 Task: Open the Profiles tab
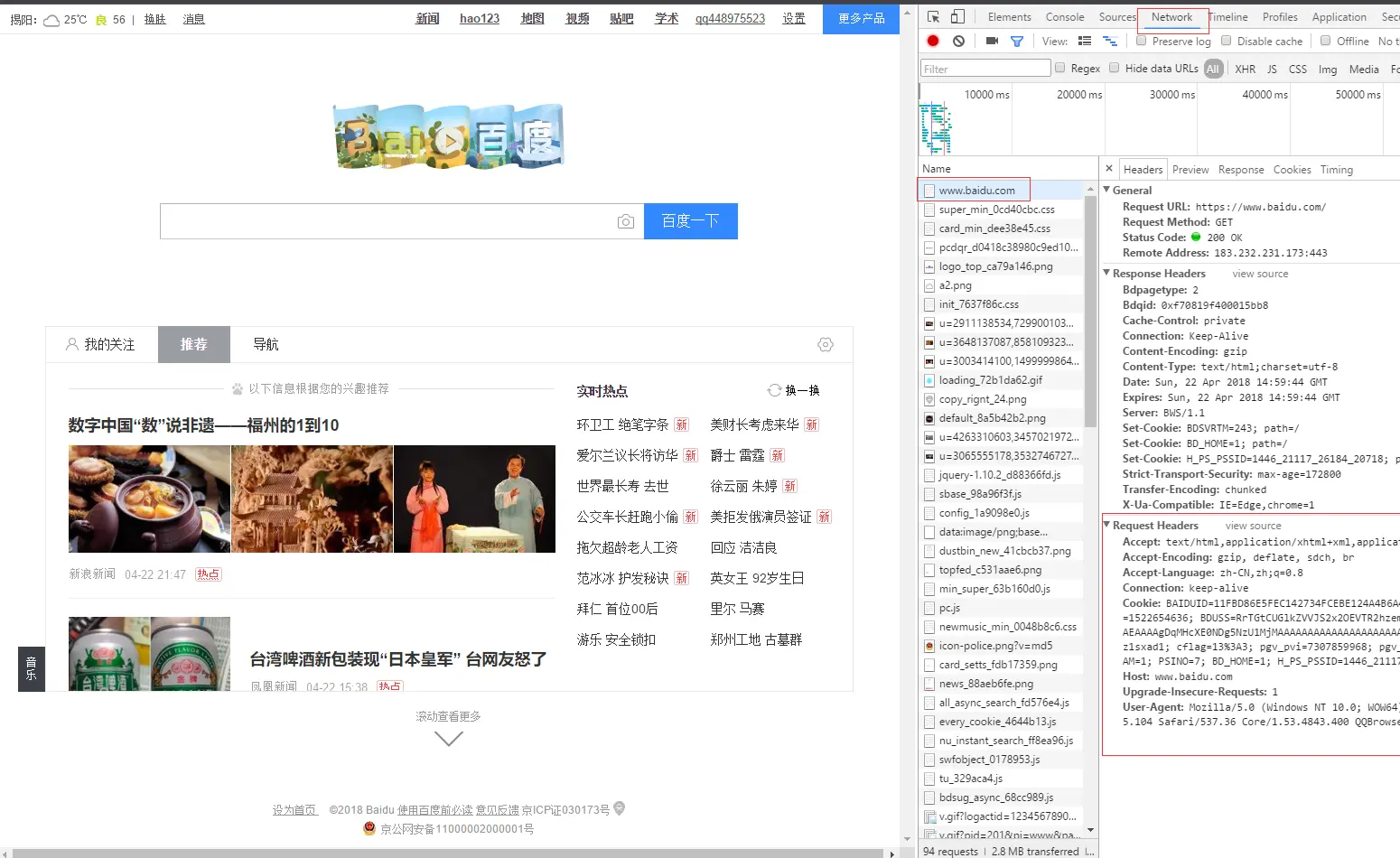(x=1280, y=17)
